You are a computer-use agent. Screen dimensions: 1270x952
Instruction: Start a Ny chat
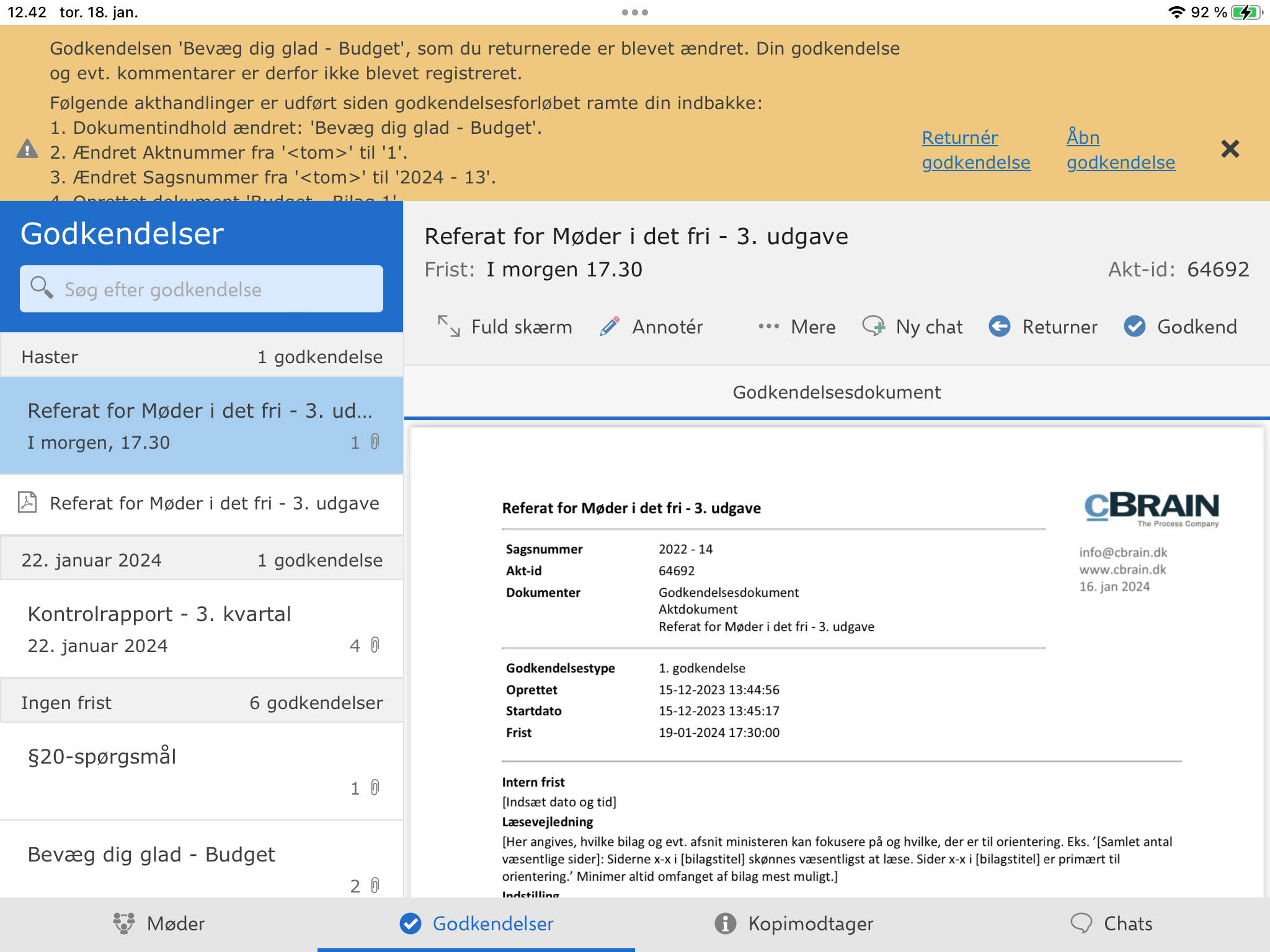(x=929, y=327)
